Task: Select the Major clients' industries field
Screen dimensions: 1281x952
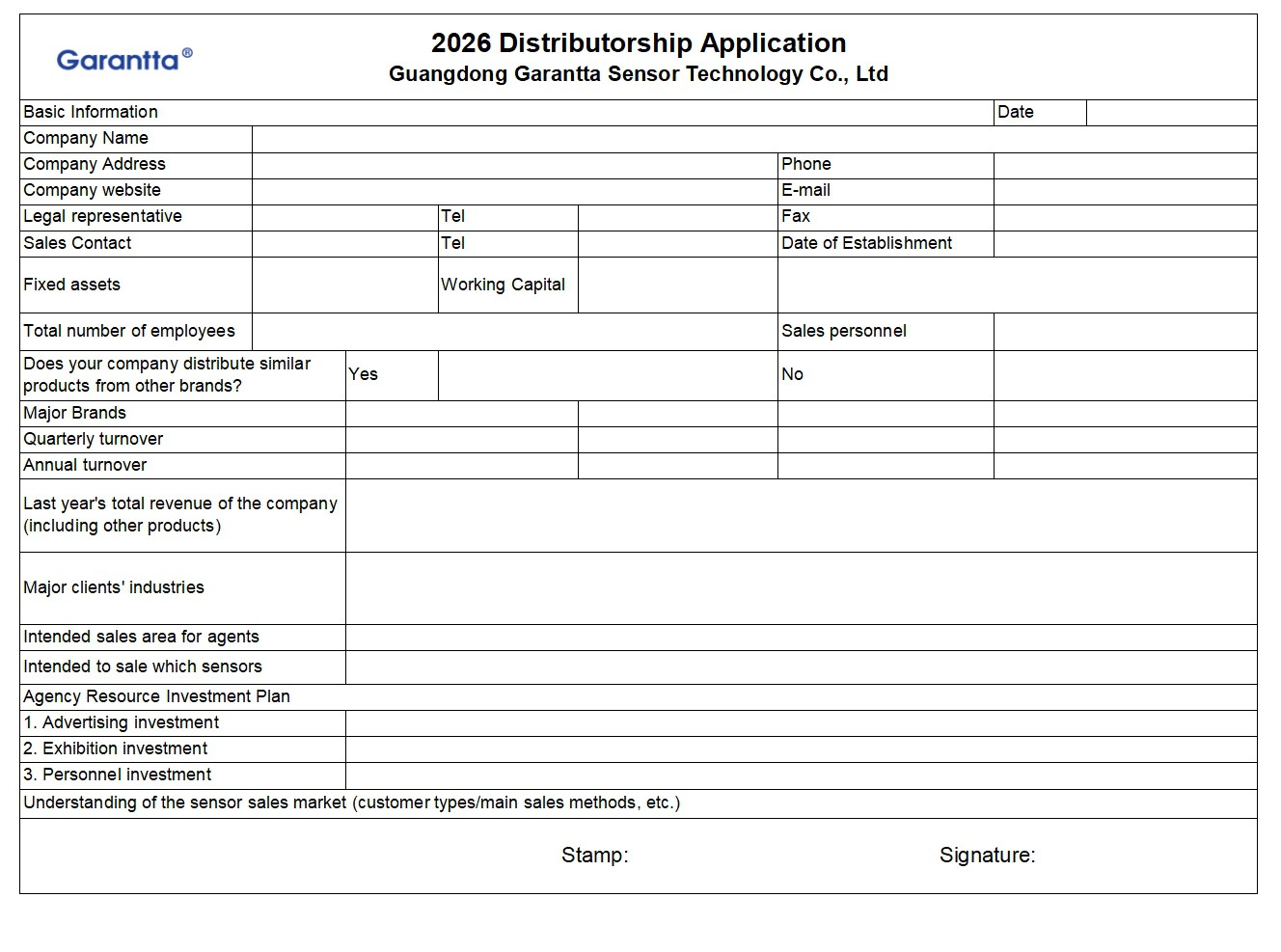Action: pos(801,587)
